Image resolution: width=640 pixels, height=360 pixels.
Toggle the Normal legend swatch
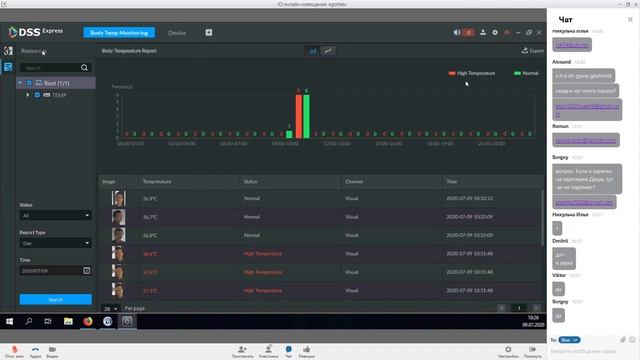(517, 73)
